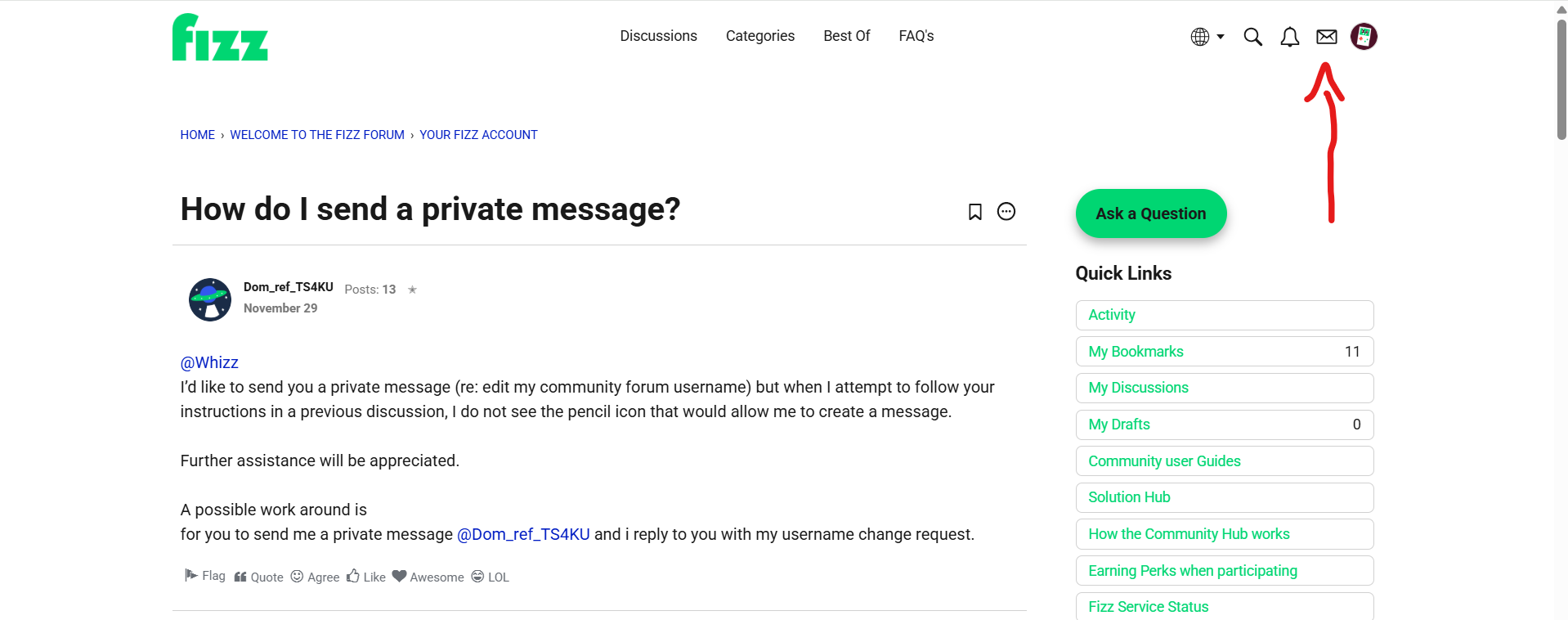The width and height of the screenshot is (1568, 620).
Task: Click the @Whizz mention link
Action: (209, 362)
